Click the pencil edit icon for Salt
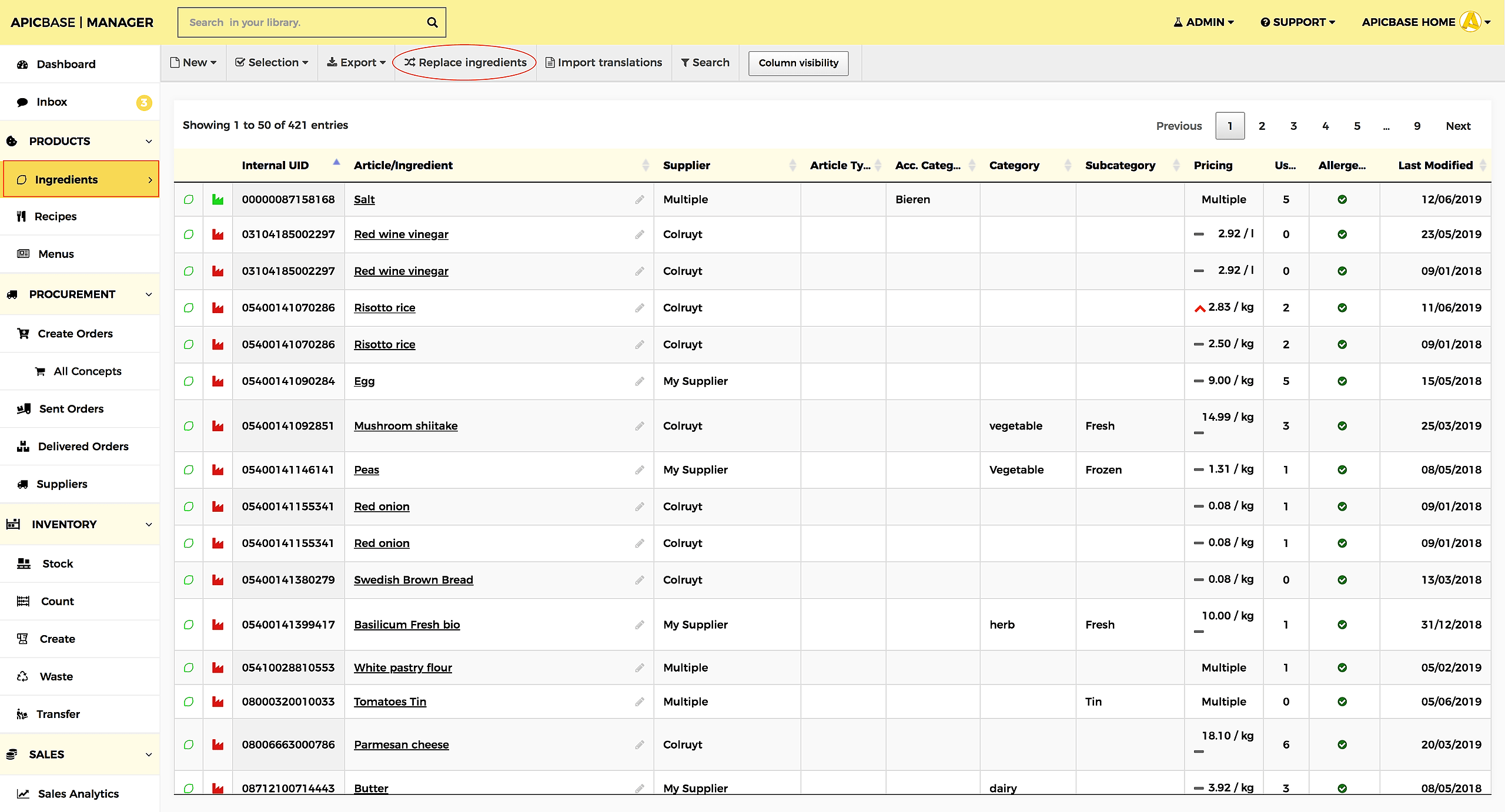 (x=639, y=200)
